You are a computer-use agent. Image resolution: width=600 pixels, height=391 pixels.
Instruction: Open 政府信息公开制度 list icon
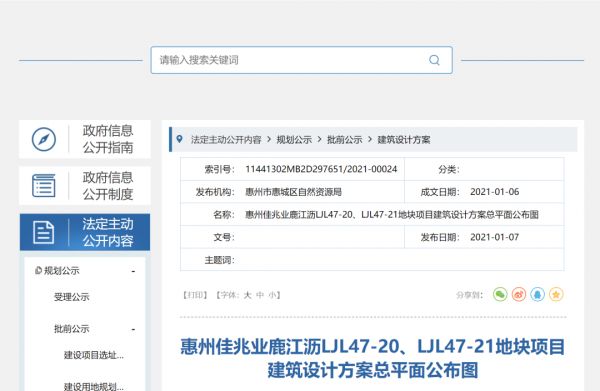(x=44, y=186)
